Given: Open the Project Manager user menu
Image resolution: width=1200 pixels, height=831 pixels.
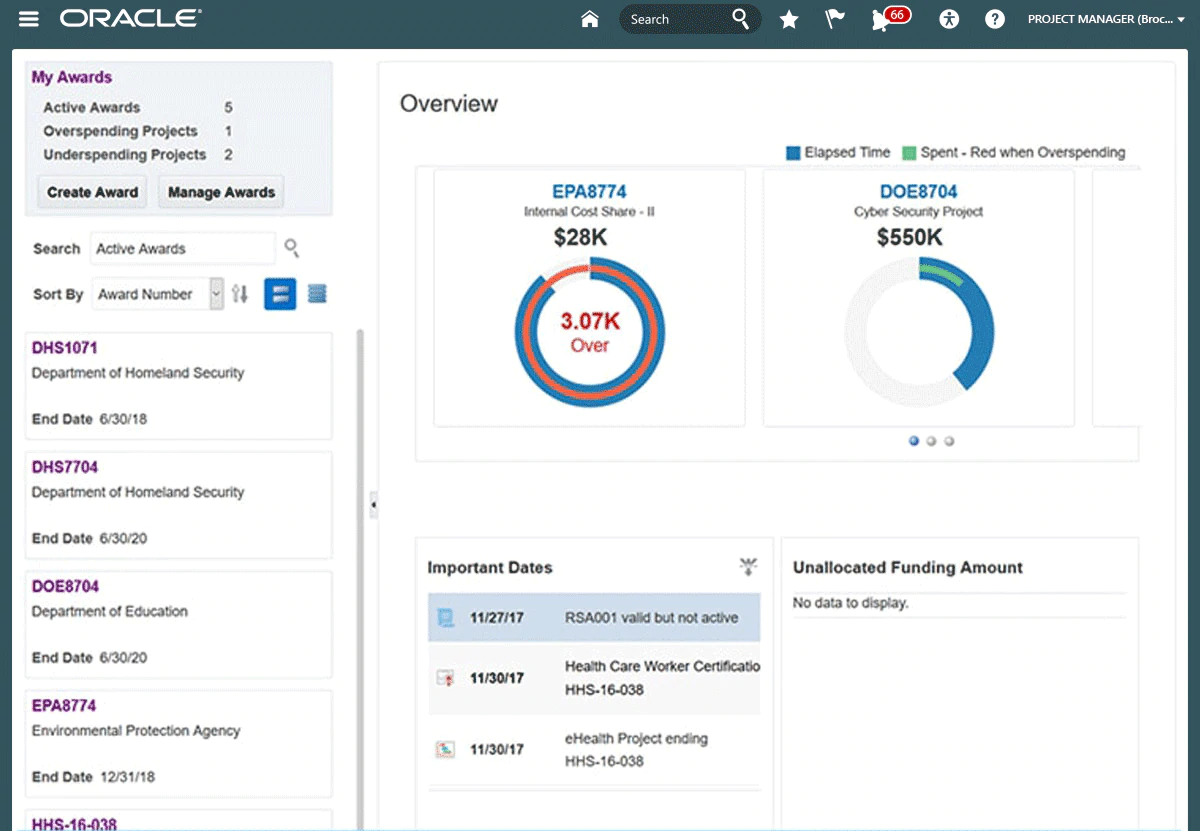Looking at the screenshot, I should [x=1106, y=19].
